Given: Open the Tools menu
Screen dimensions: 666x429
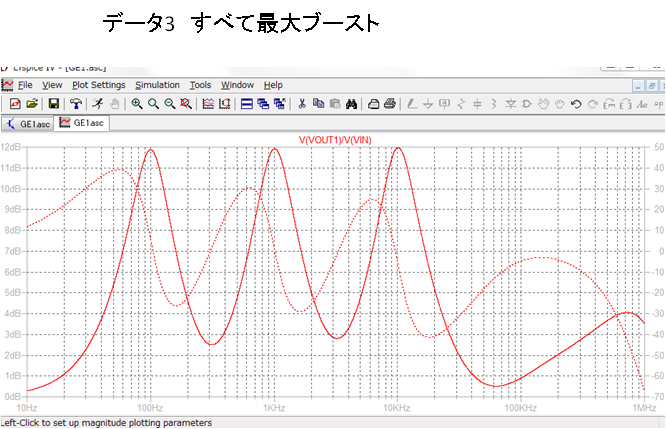Looking at the screenshot, I should point(200,85).
